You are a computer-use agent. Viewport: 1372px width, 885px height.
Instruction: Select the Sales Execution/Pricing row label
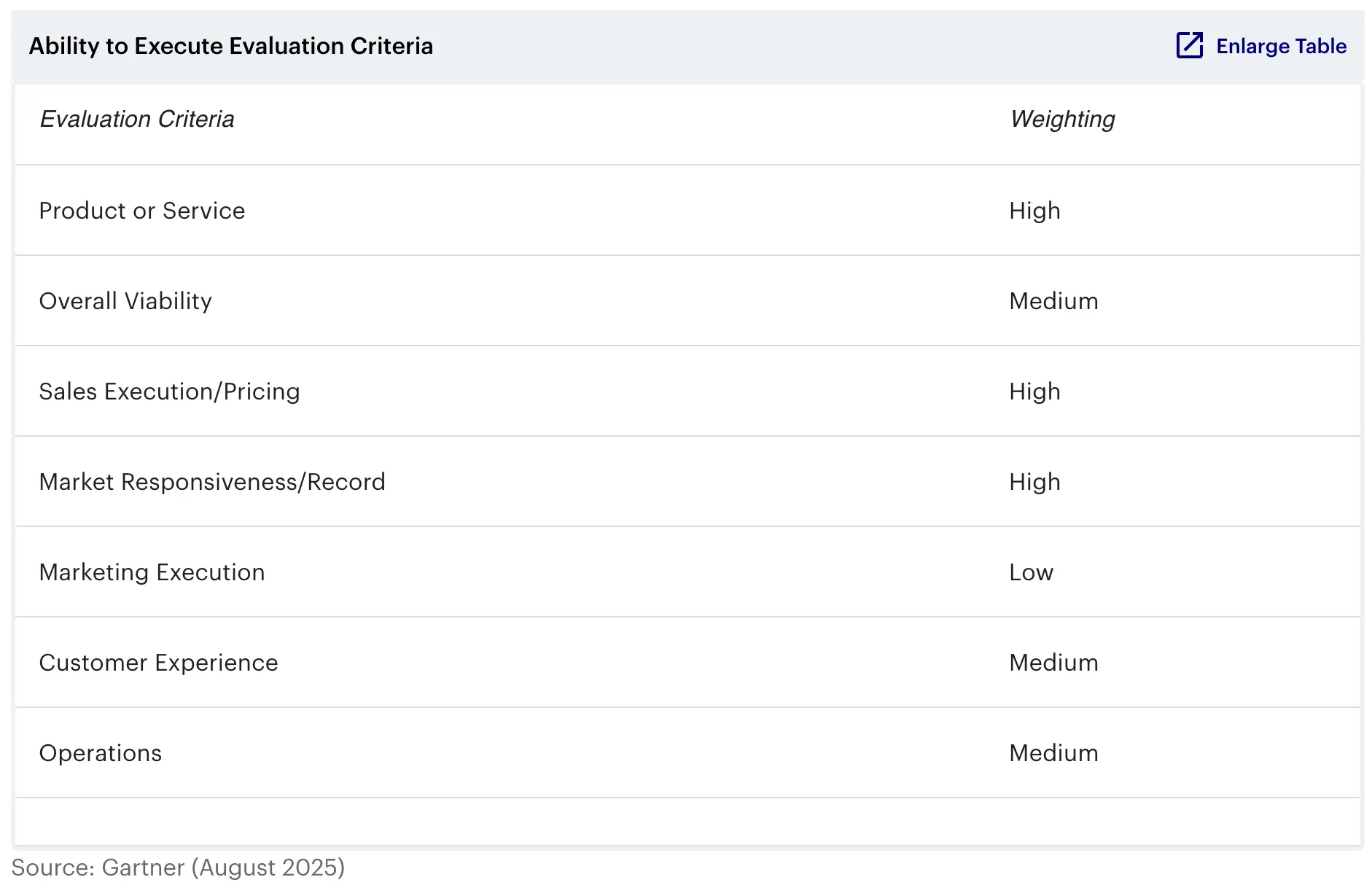click(x=169, y=391)
